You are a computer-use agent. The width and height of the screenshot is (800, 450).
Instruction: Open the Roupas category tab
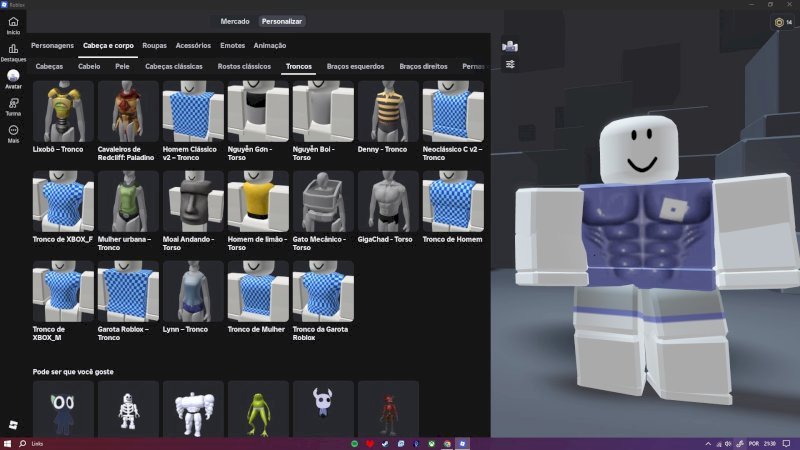click(x=154, y=45)
